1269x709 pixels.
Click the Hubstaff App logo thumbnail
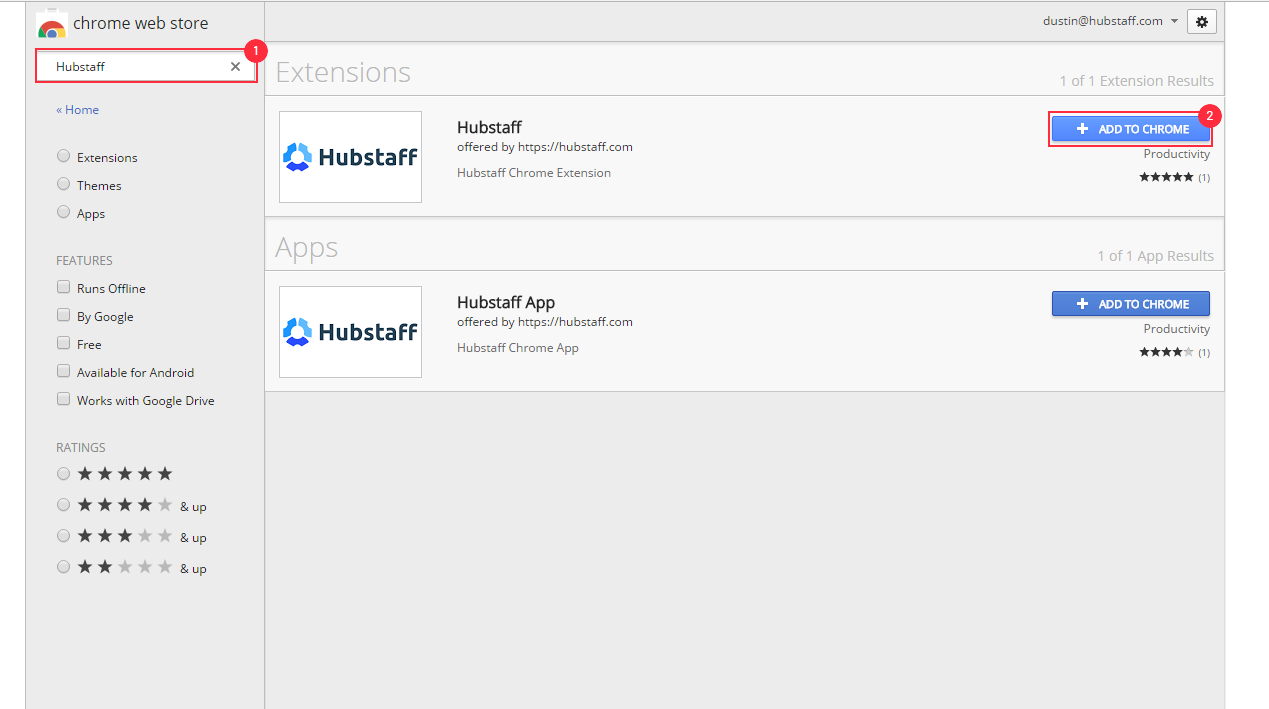[350, 331]
